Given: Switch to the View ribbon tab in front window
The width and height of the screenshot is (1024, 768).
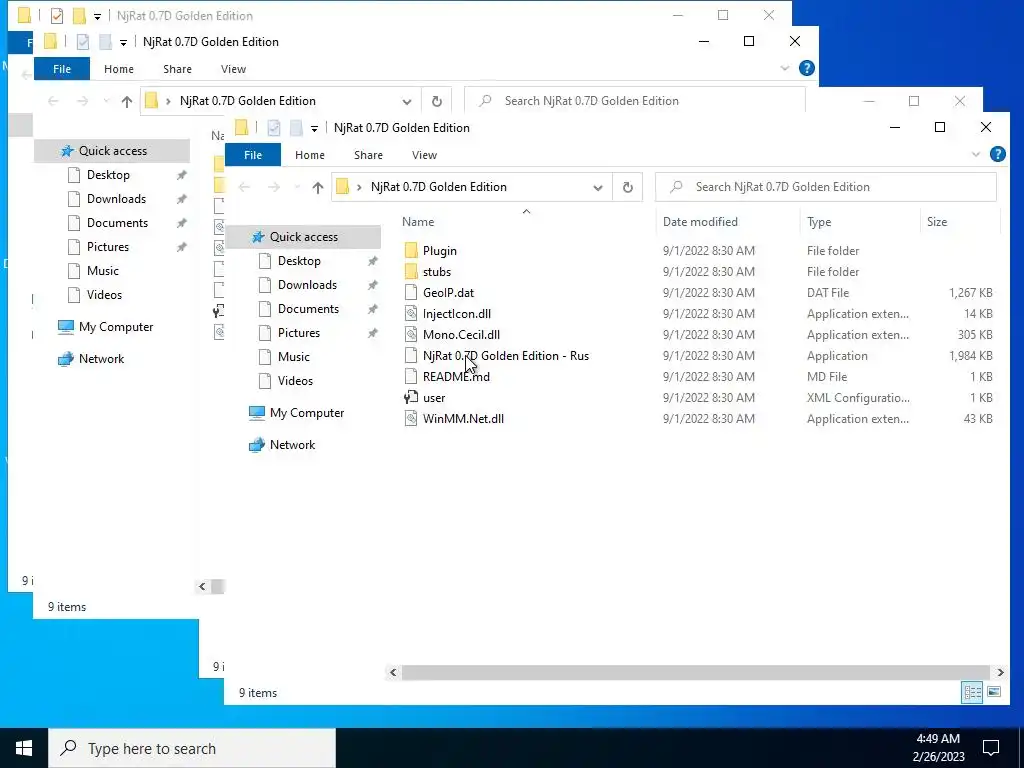Looking at the screenshot, I should pyautogui.click(x=424, y=155).
